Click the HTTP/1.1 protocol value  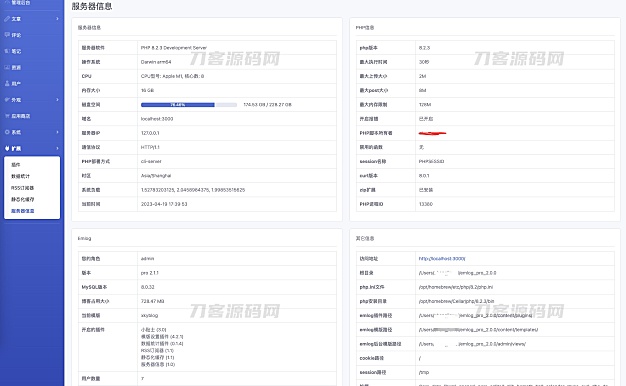(150, 147)
